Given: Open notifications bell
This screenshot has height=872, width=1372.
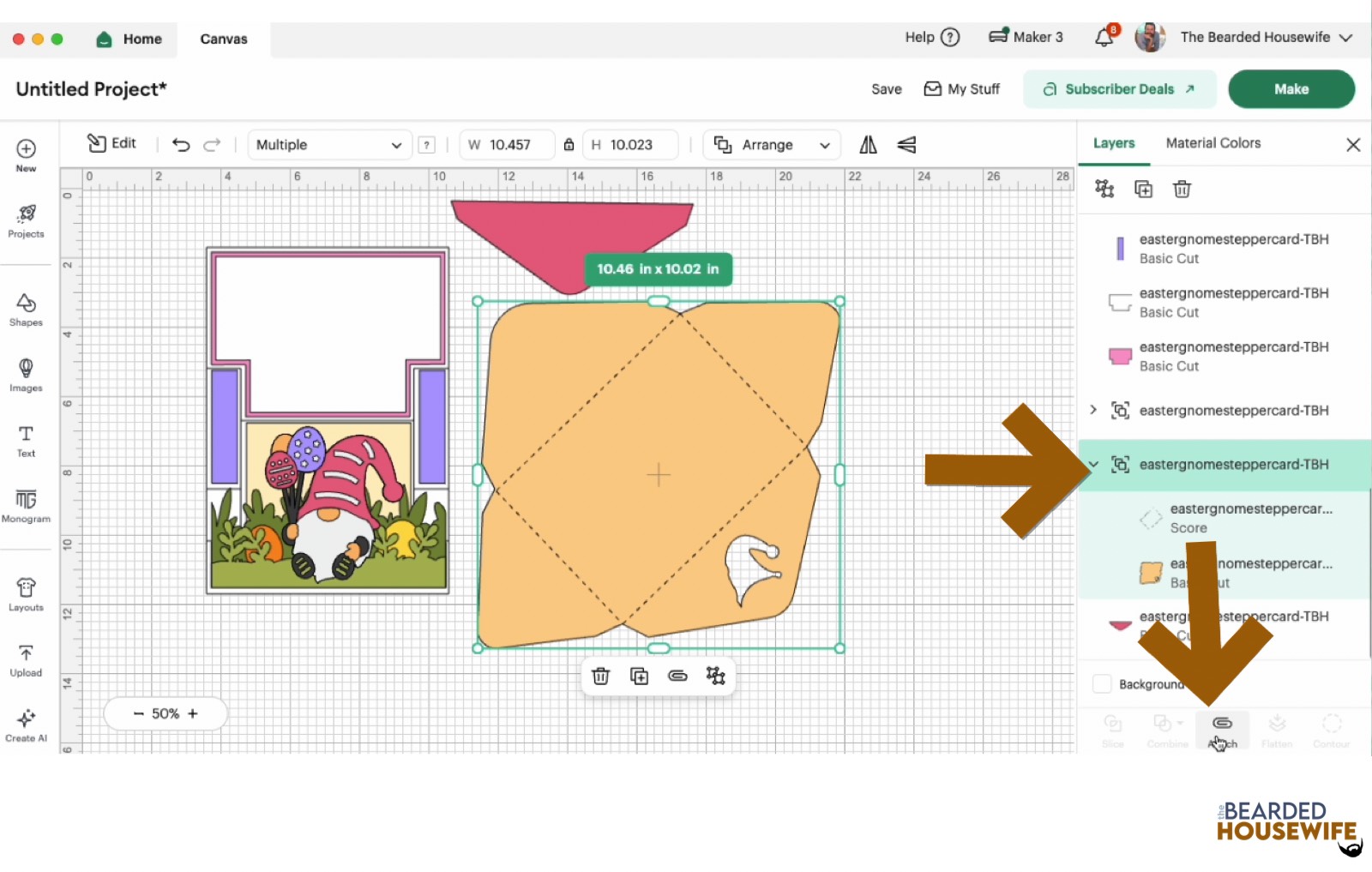Looking at the screenshot, I should click(1105, 37).
